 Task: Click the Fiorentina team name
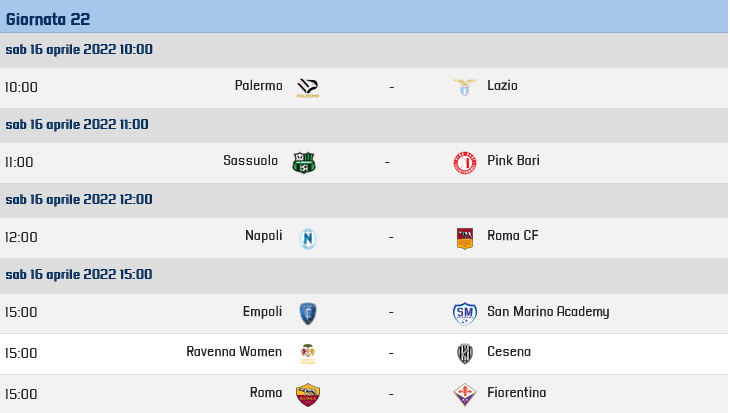[x=517, y=393]
